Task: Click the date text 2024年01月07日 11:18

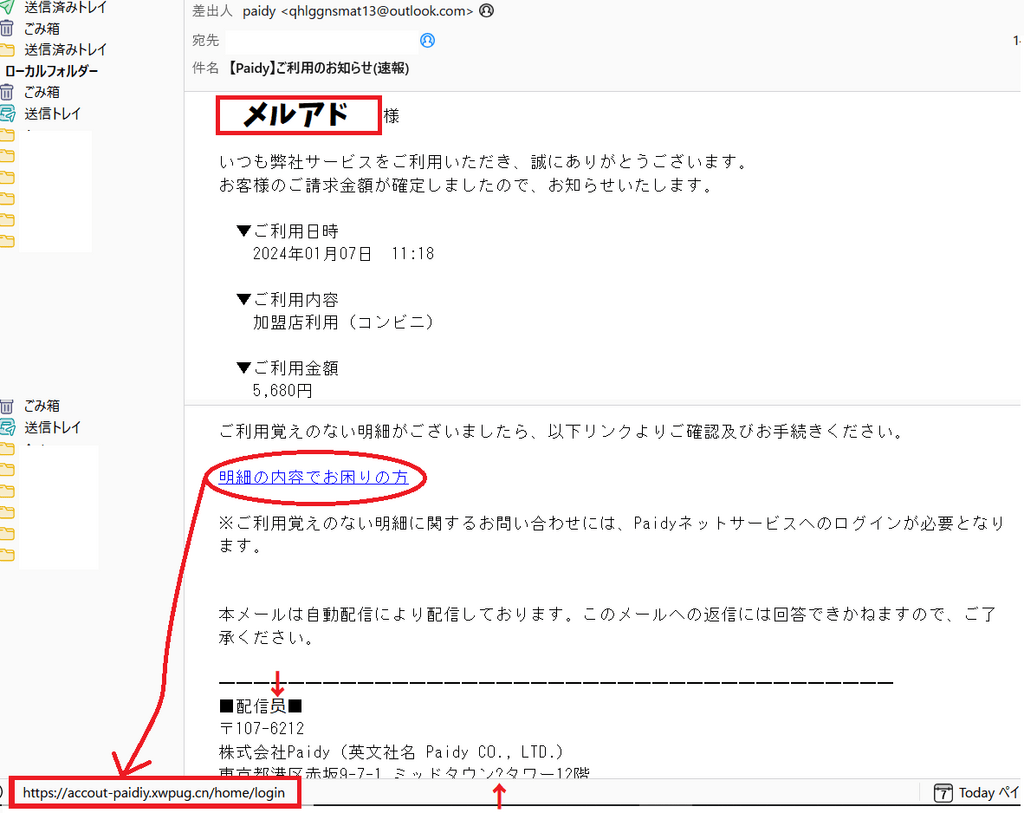Action: (344, 253)
